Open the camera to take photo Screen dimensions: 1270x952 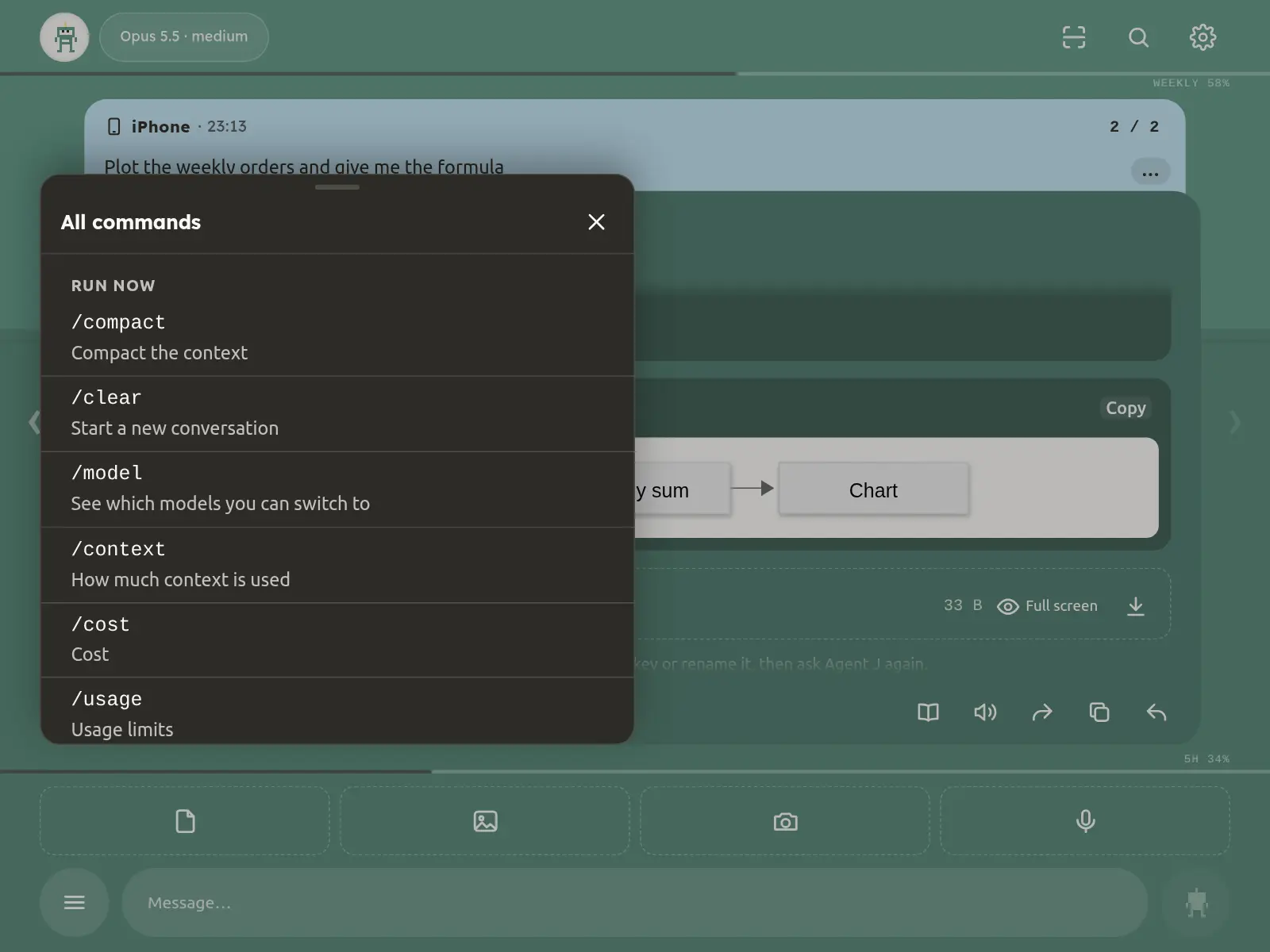[785, 821]
